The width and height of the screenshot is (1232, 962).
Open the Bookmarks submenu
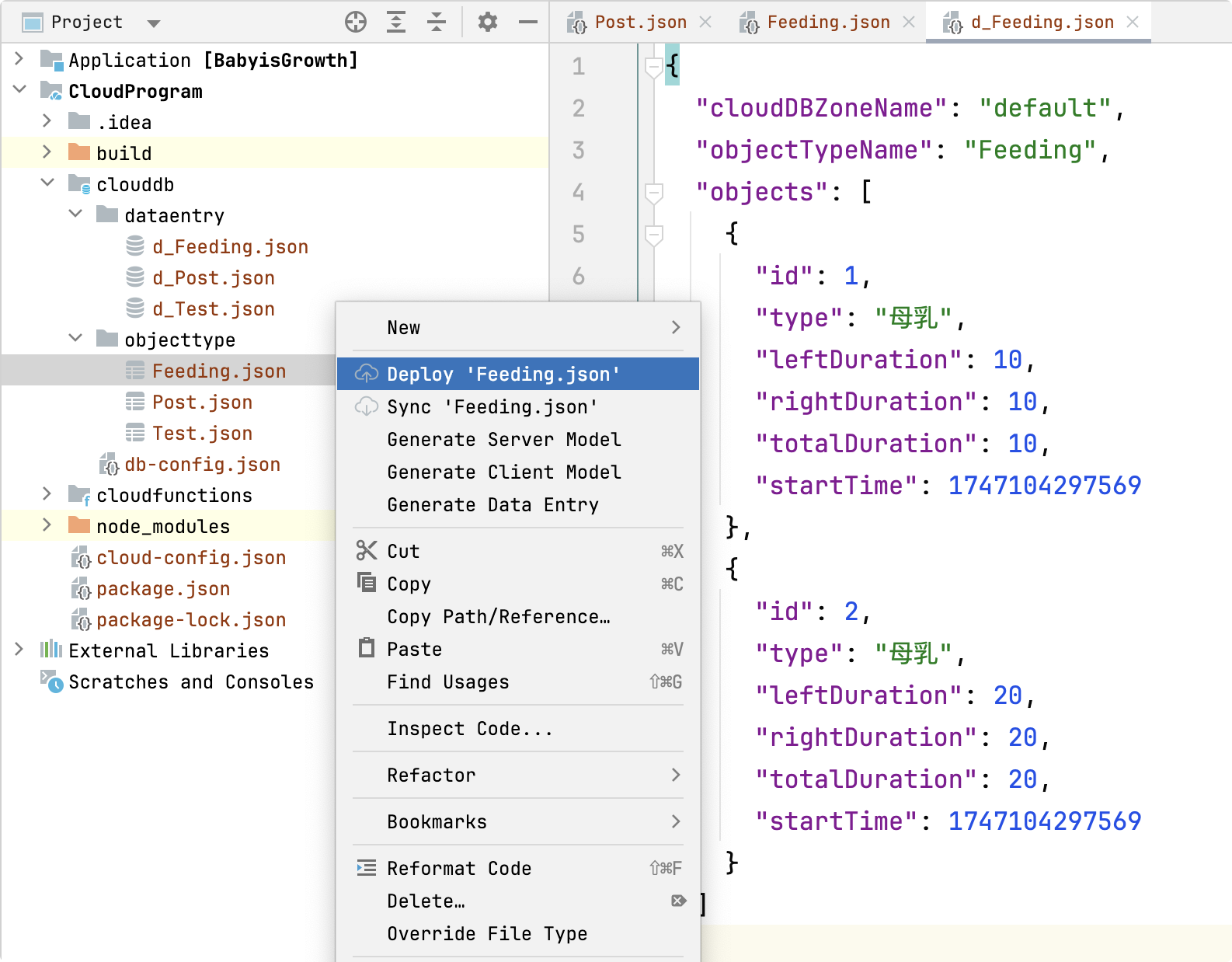518,821
